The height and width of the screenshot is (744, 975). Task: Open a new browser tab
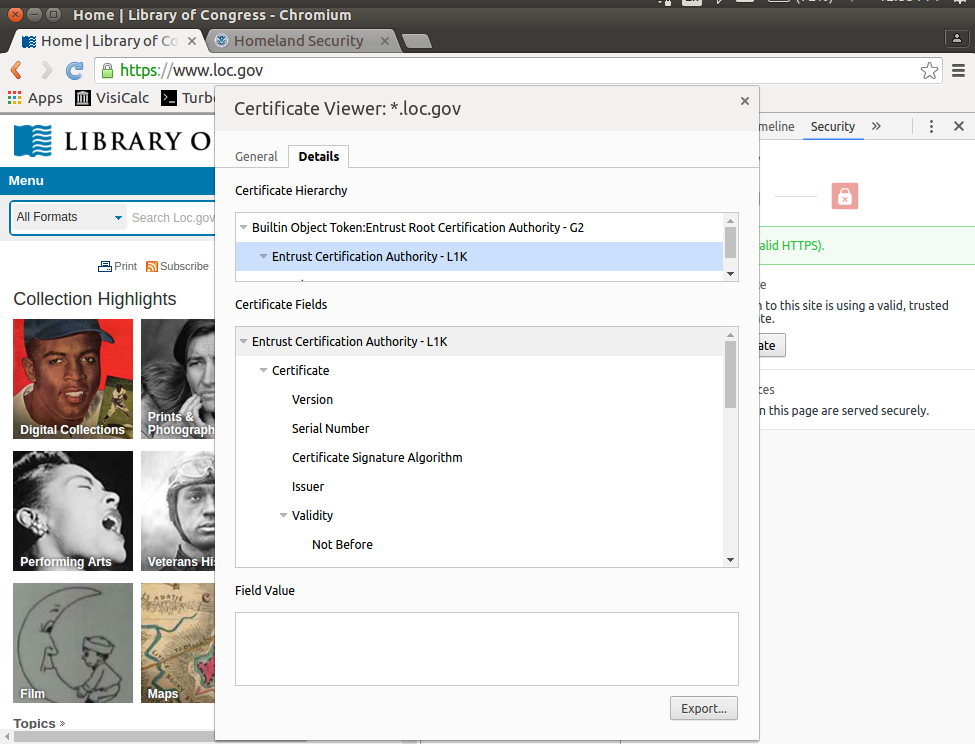point(417,41)
